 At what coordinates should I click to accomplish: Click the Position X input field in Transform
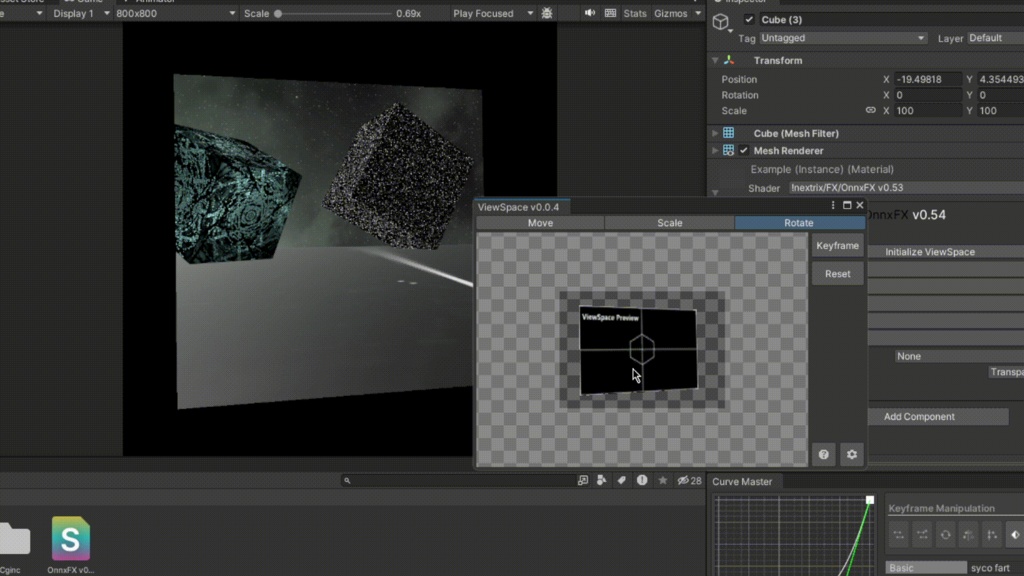coord(927,78)
